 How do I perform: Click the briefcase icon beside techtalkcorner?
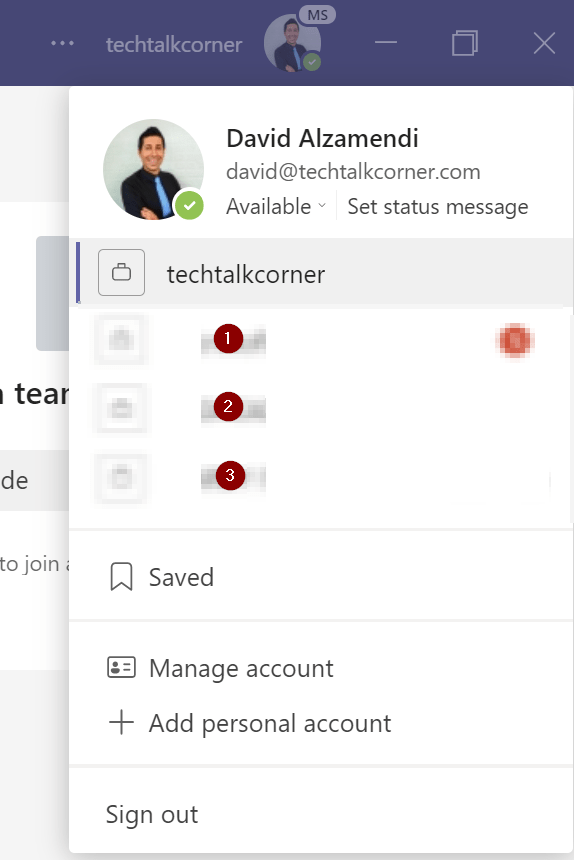tap(121, 273)
